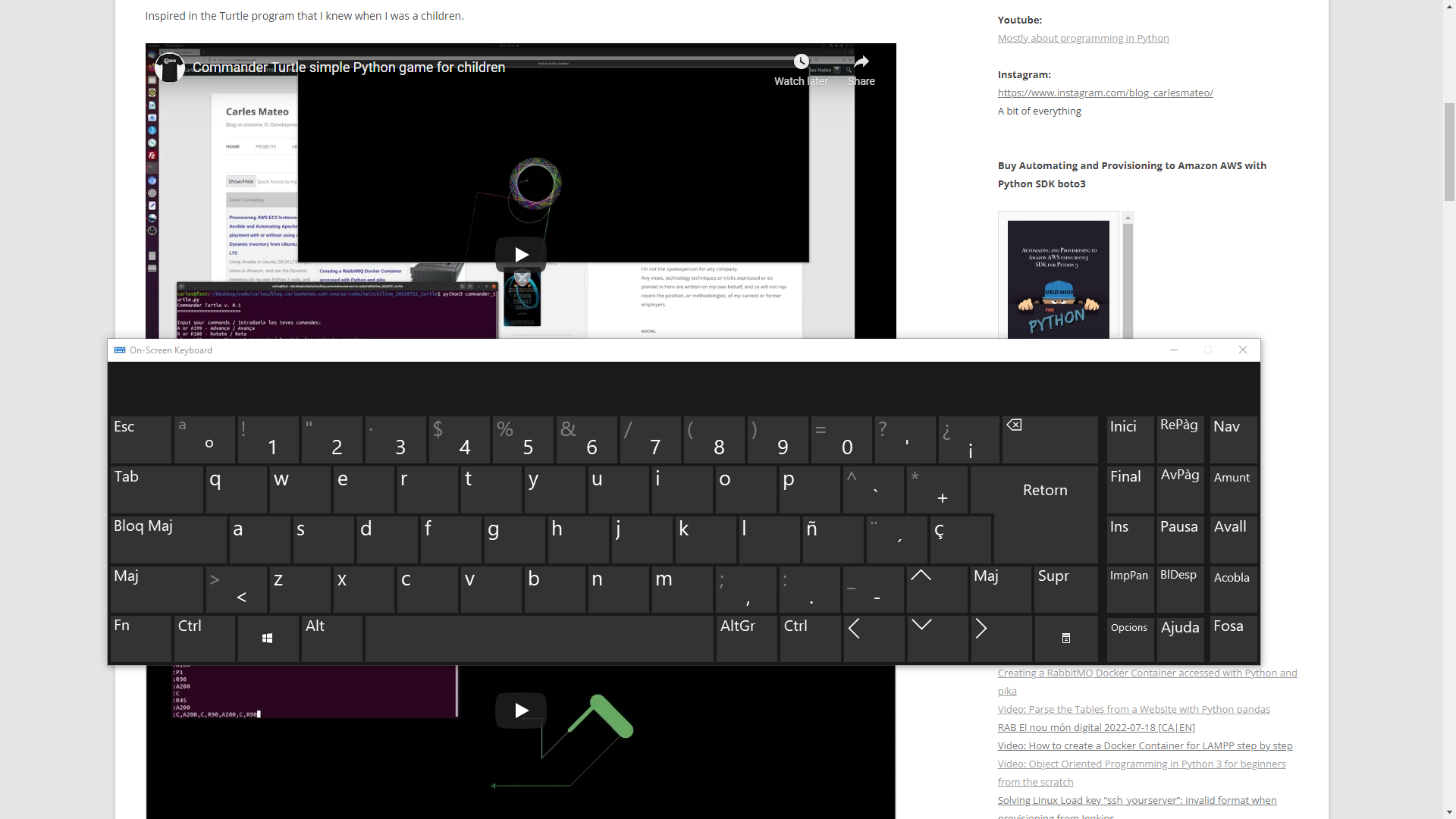Tap the Windows logo key
Image resolution: width=1456 pixels, height=819 pixels.
pos(268,639)
